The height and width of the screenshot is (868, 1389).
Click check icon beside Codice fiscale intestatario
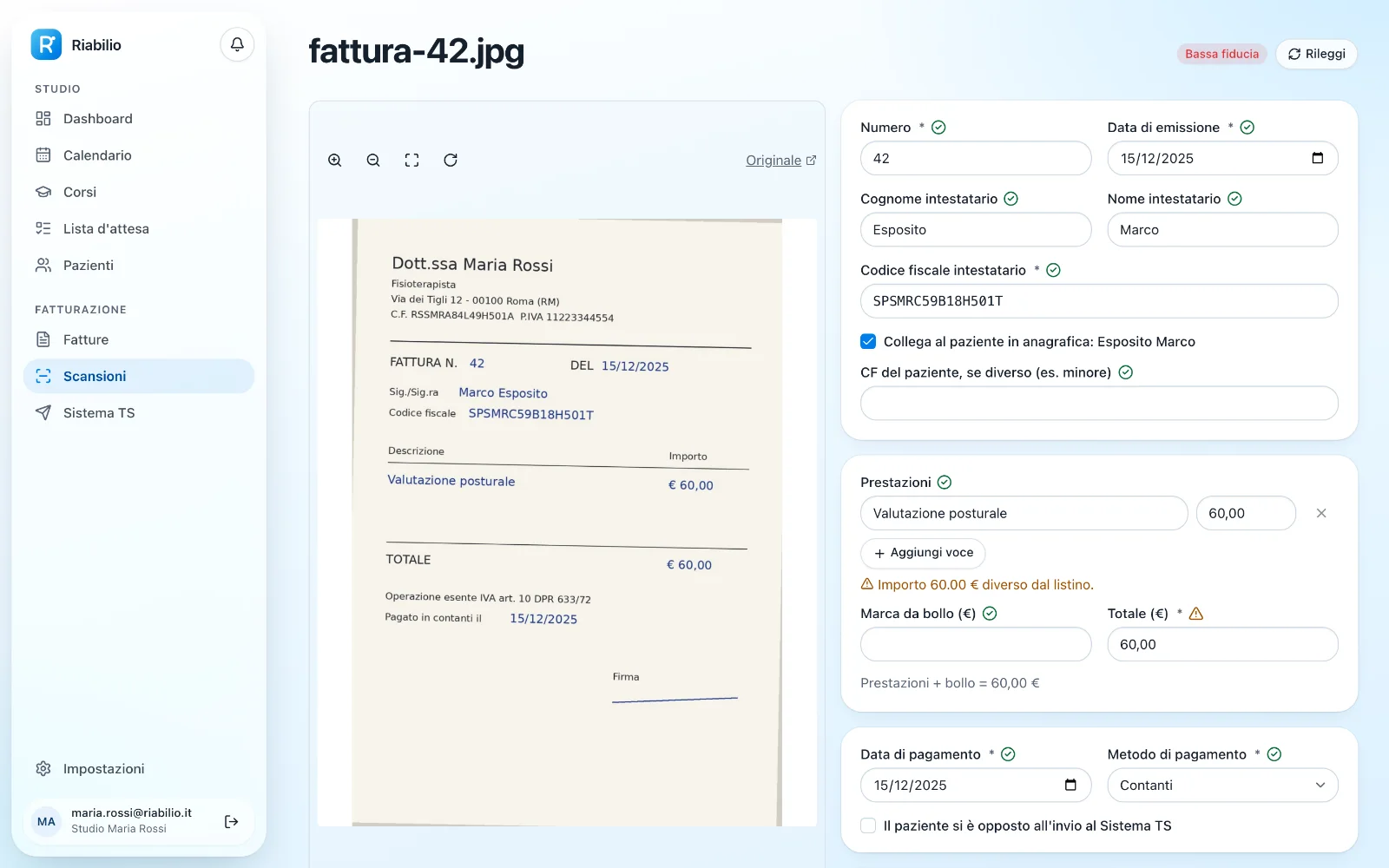pos(1053,270)
